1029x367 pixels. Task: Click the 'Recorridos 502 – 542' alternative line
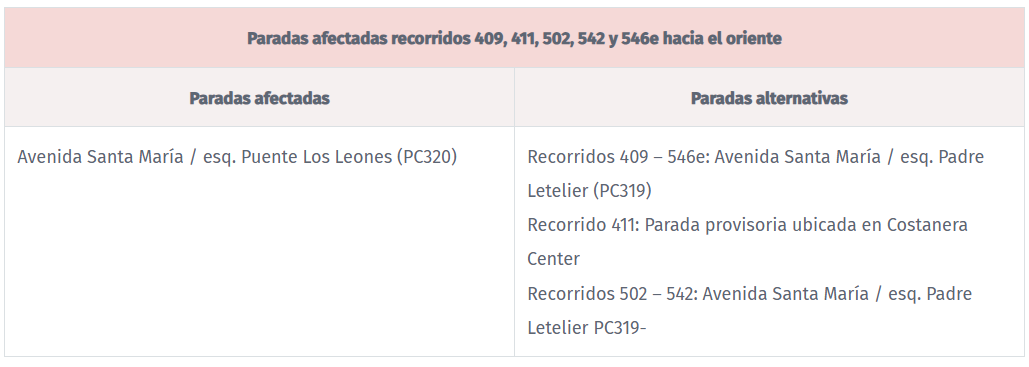tap(749, 293)
